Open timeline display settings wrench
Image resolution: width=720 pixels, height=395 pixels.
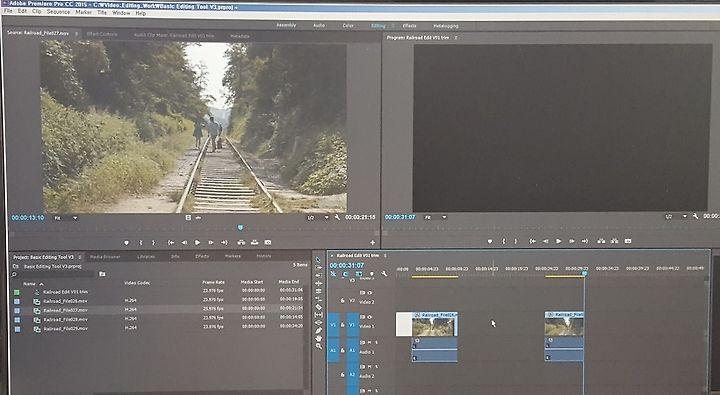pyautogui.click(x=384, y=274)
